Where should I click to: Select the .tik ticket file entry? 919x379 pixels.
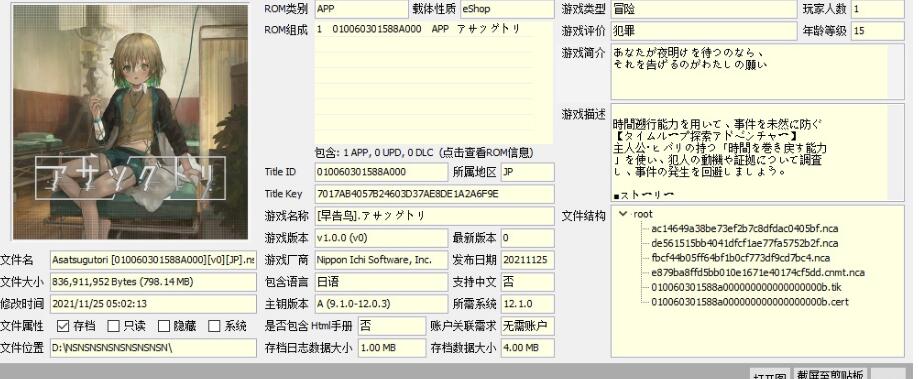(x=746, y=287)
